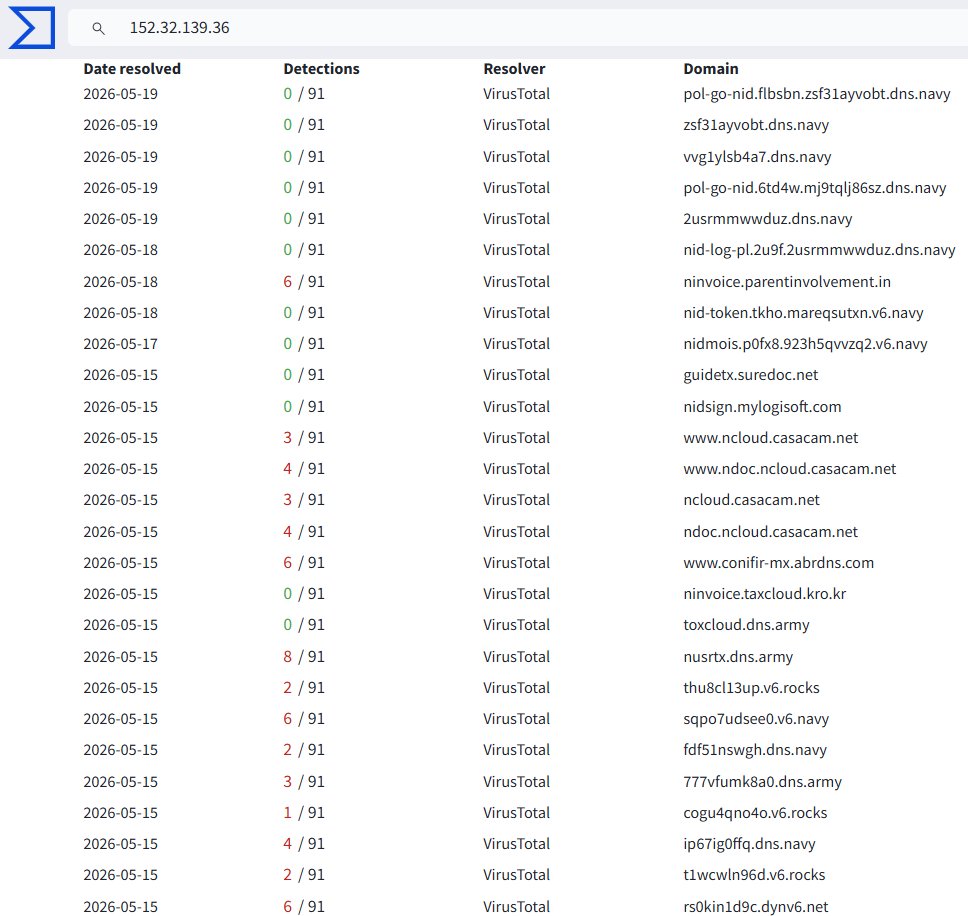Open domain guidetx.suredoc.net
This screenshot has height=916, width=968.
click(750, 375)
